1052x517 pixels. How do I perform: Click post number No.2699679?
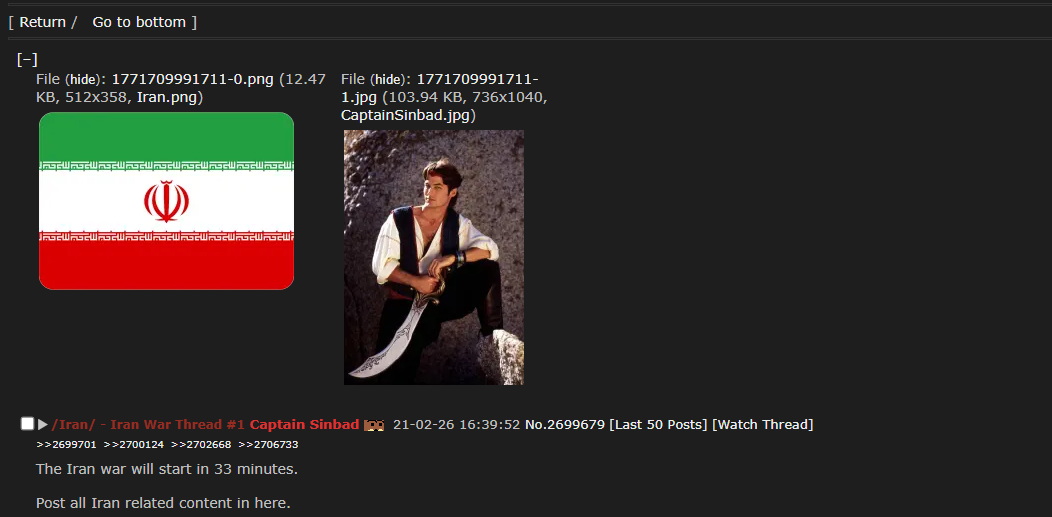pyautogui.click(x=565, y=424)
